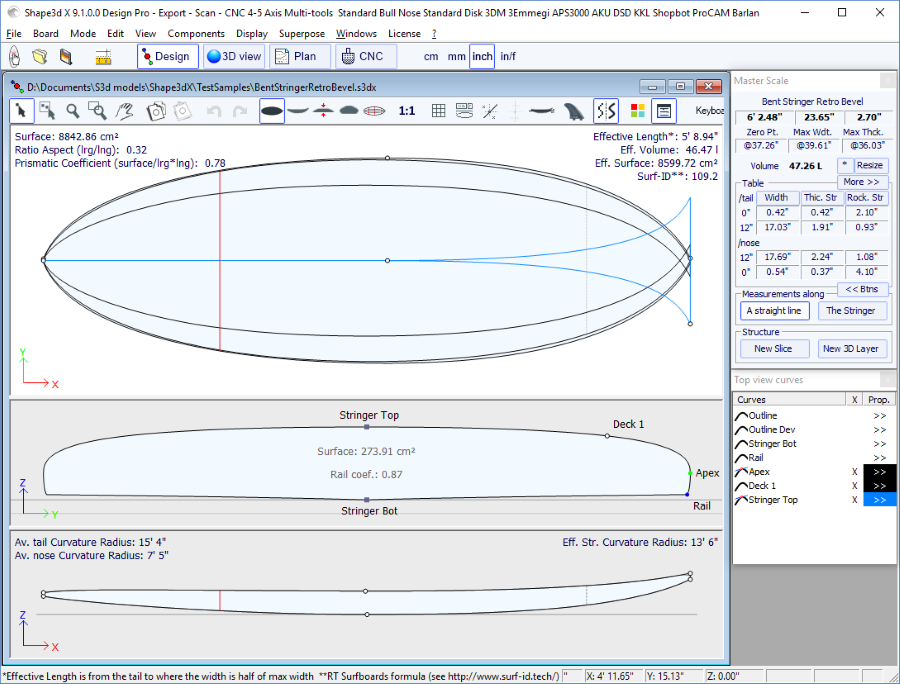Screen dimensions: 900x684
Task: Select the hand pan tool
Action: 124,111
